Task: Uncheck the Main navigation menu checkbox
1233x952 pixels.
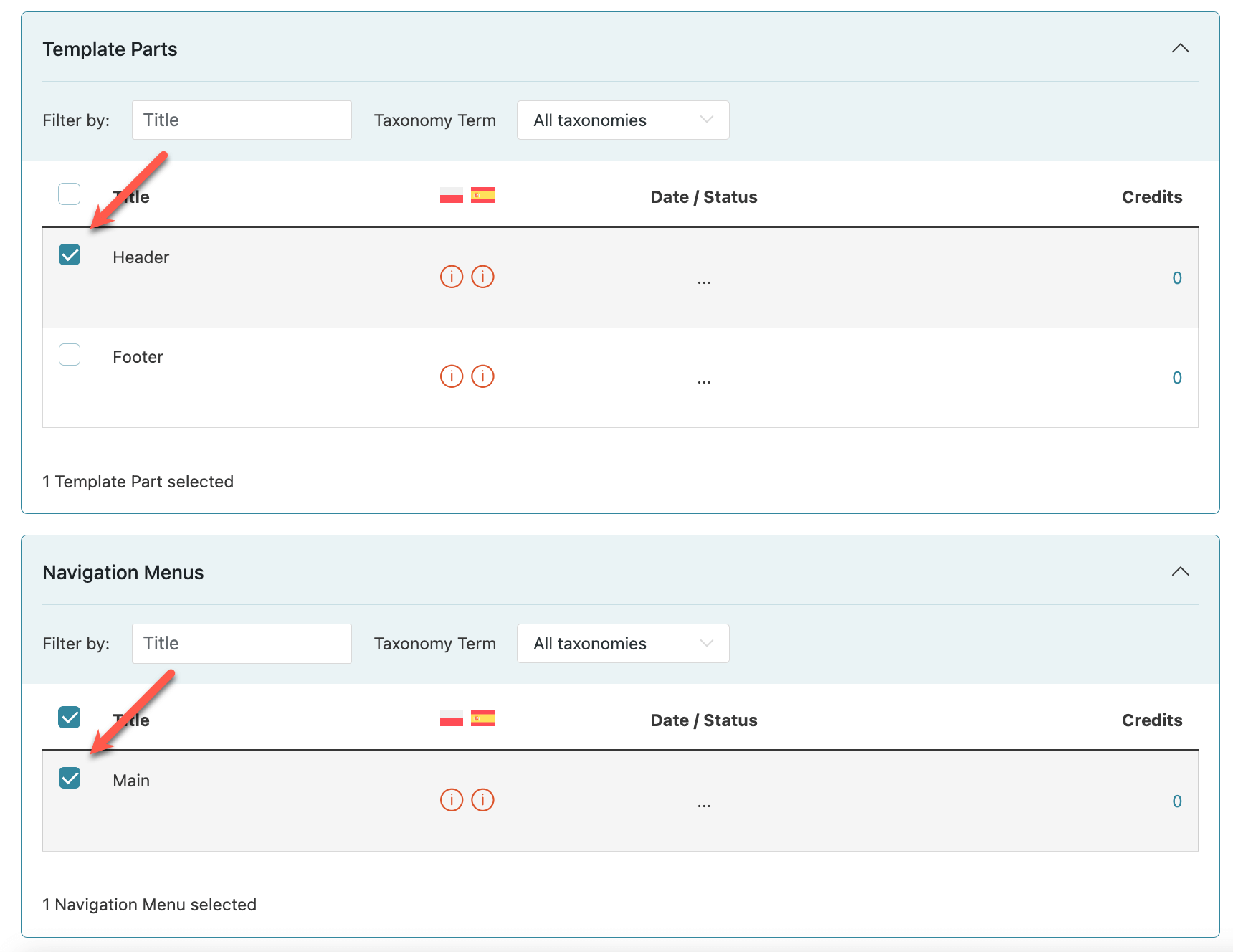Action: pos(70,779)
